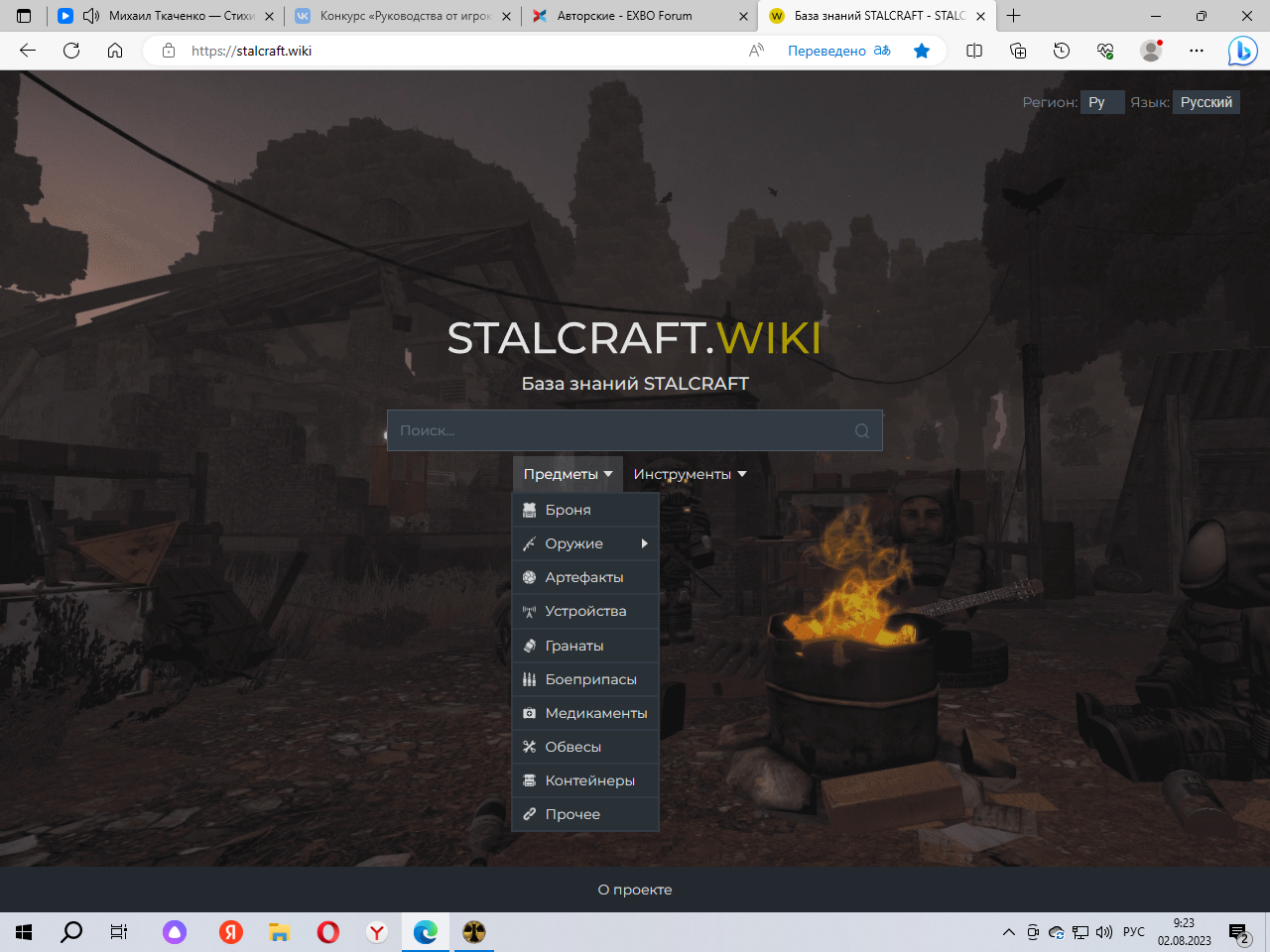This screenshot has height=952, width=1270.
Task: Click the Гранаты grenade icon
Action: [x=530, y=646]
